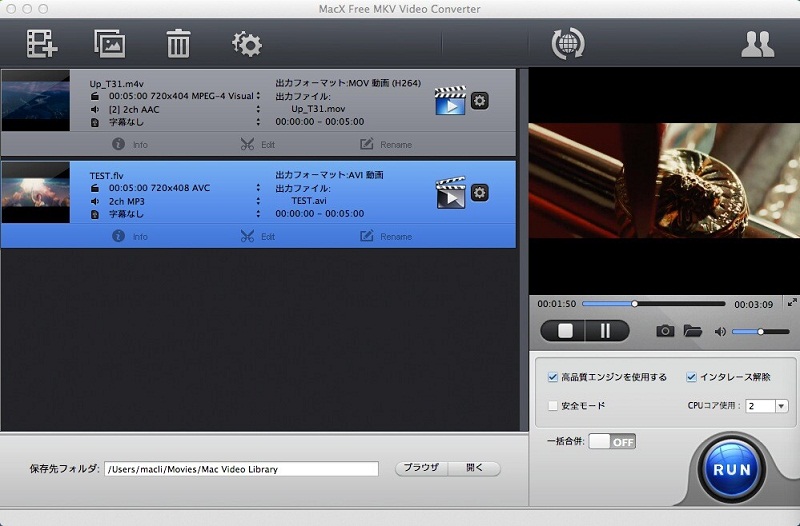Click Rename in TEST.flv row
Viewport: 800px width, 526px height.
(x=386, y=236)
